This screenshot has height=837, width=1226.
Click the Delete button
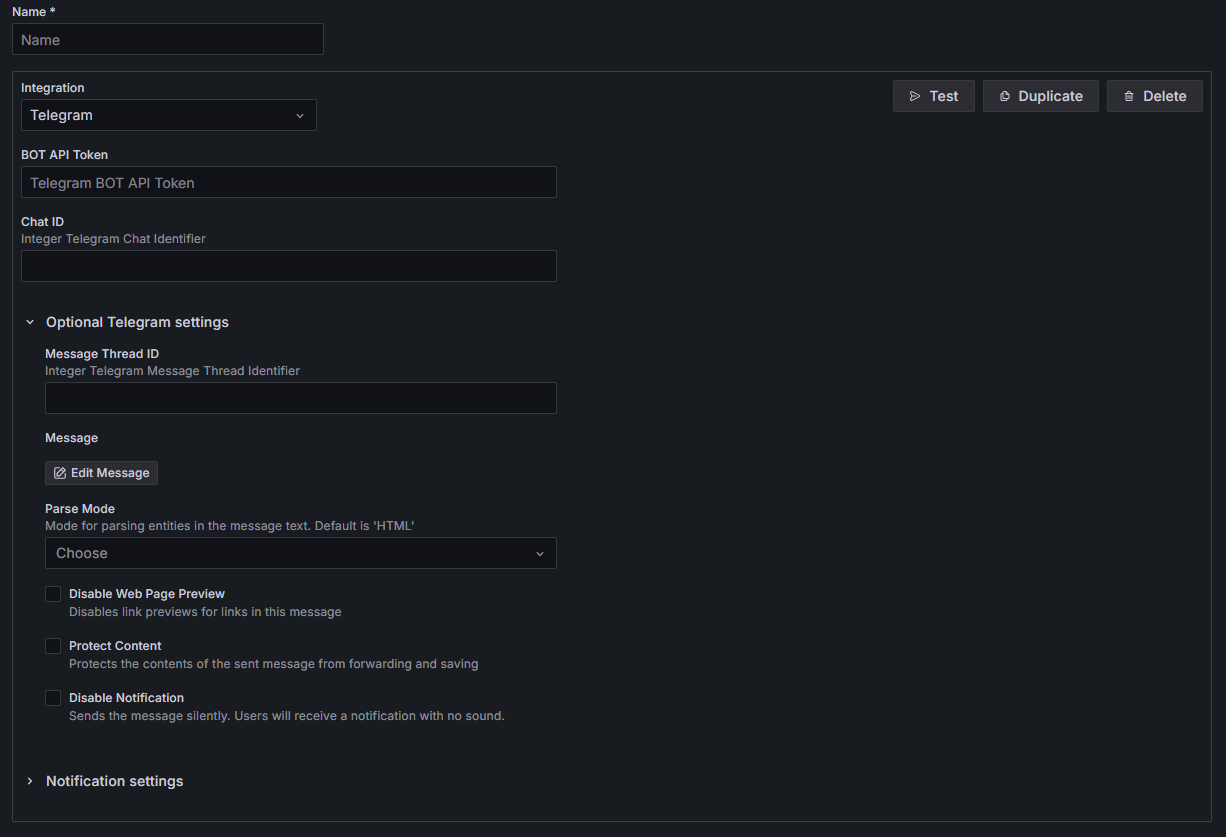pos(1155,96)
